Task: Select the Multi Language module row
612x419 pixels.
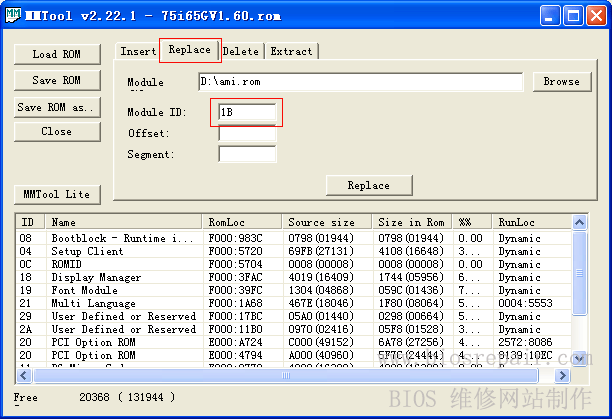Action: pyautogui.click(x=294, y=303)
